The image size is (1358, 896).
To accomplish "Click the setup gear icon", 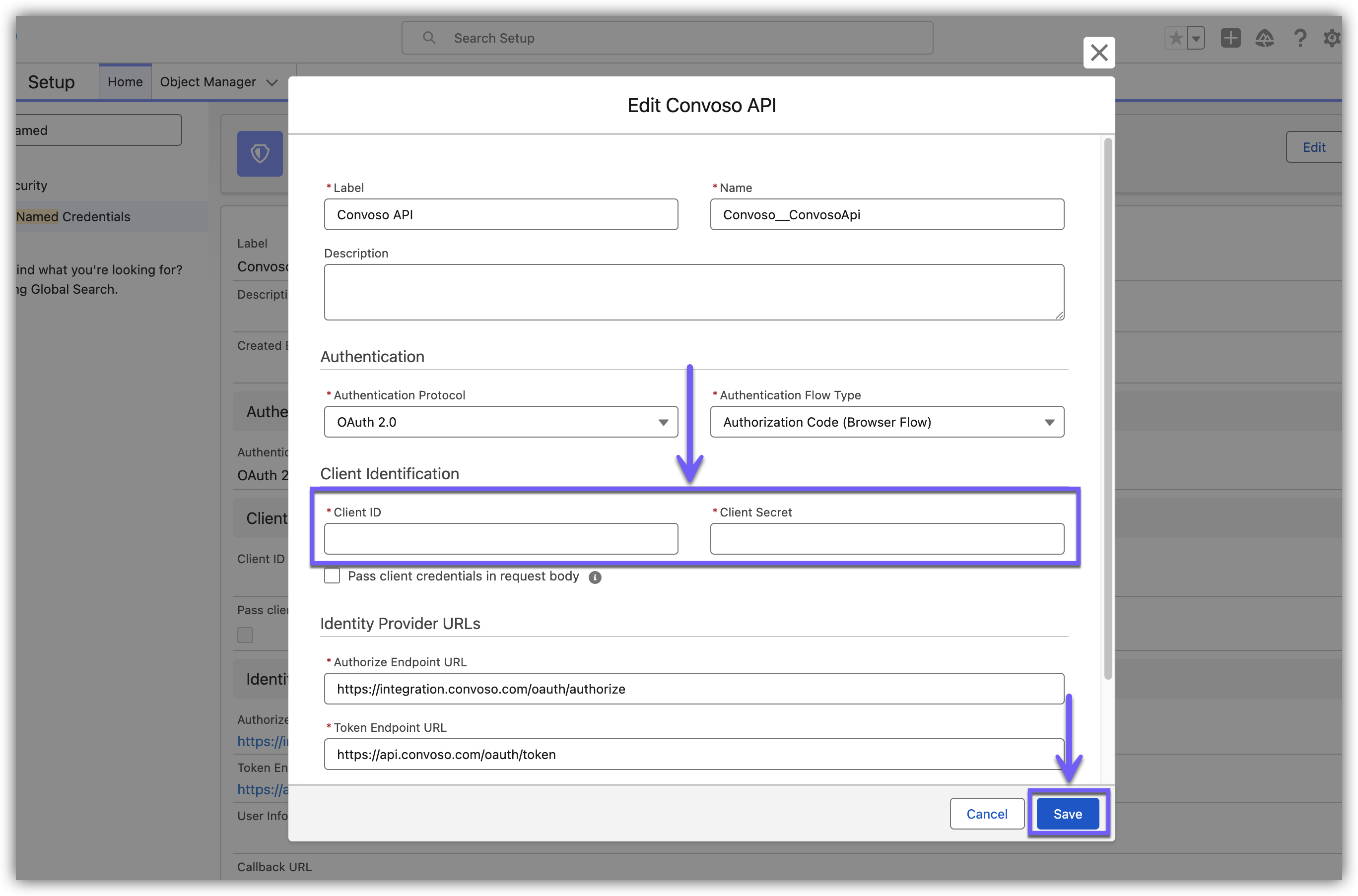I will pyautogui.click(x=1332, y=38).
